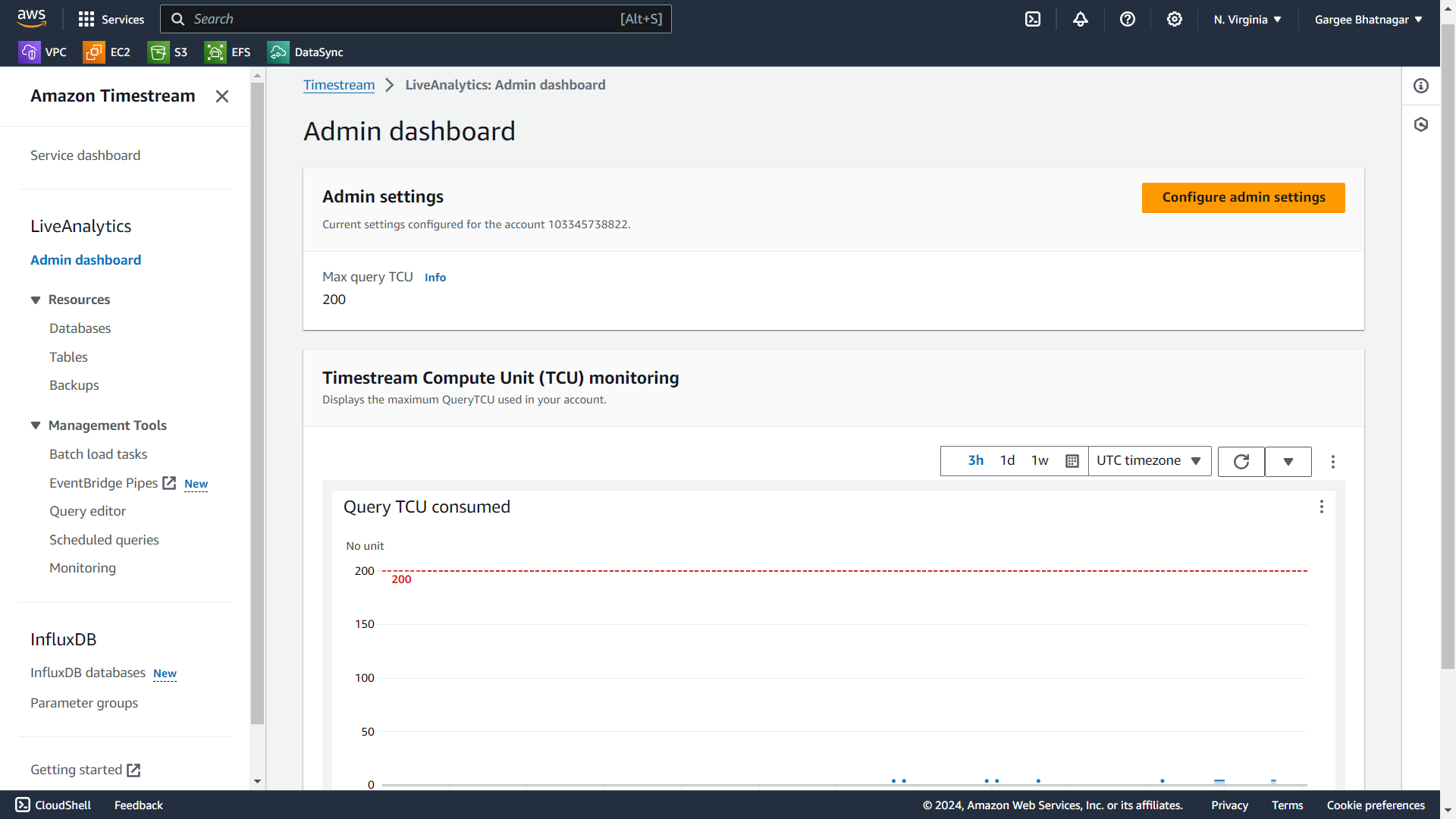Follow the Timestream breadcrumb link
Viewport: 1456px width, 819px height.
338,85
